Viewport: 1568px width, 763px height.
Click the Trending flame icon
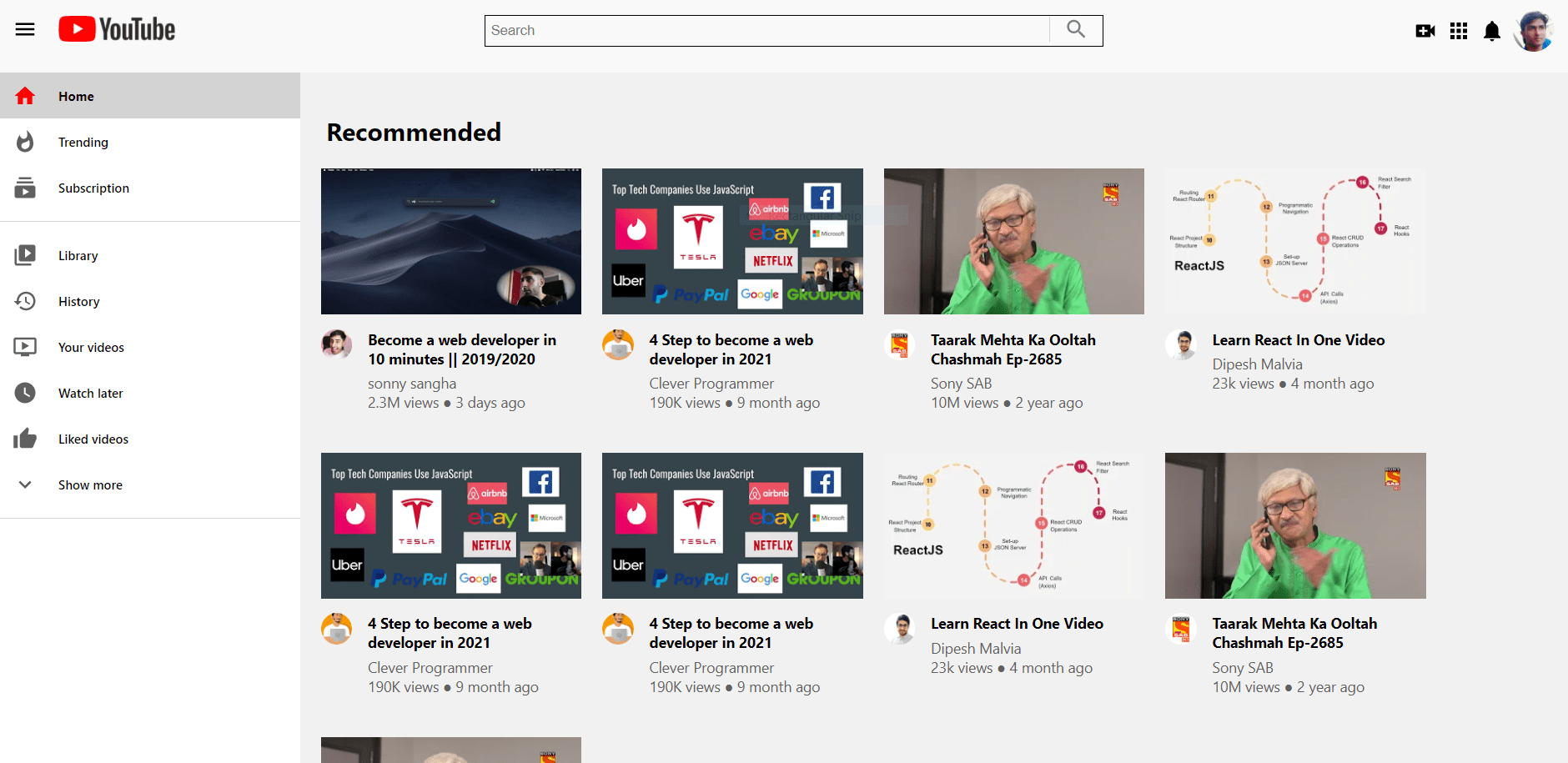coord(25,142)
